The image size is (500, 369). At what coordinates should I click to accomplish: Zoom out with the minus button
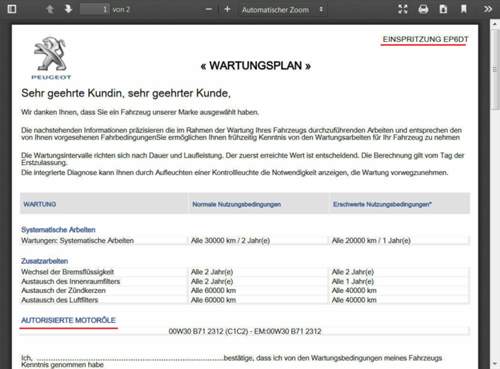click(209, 9)
